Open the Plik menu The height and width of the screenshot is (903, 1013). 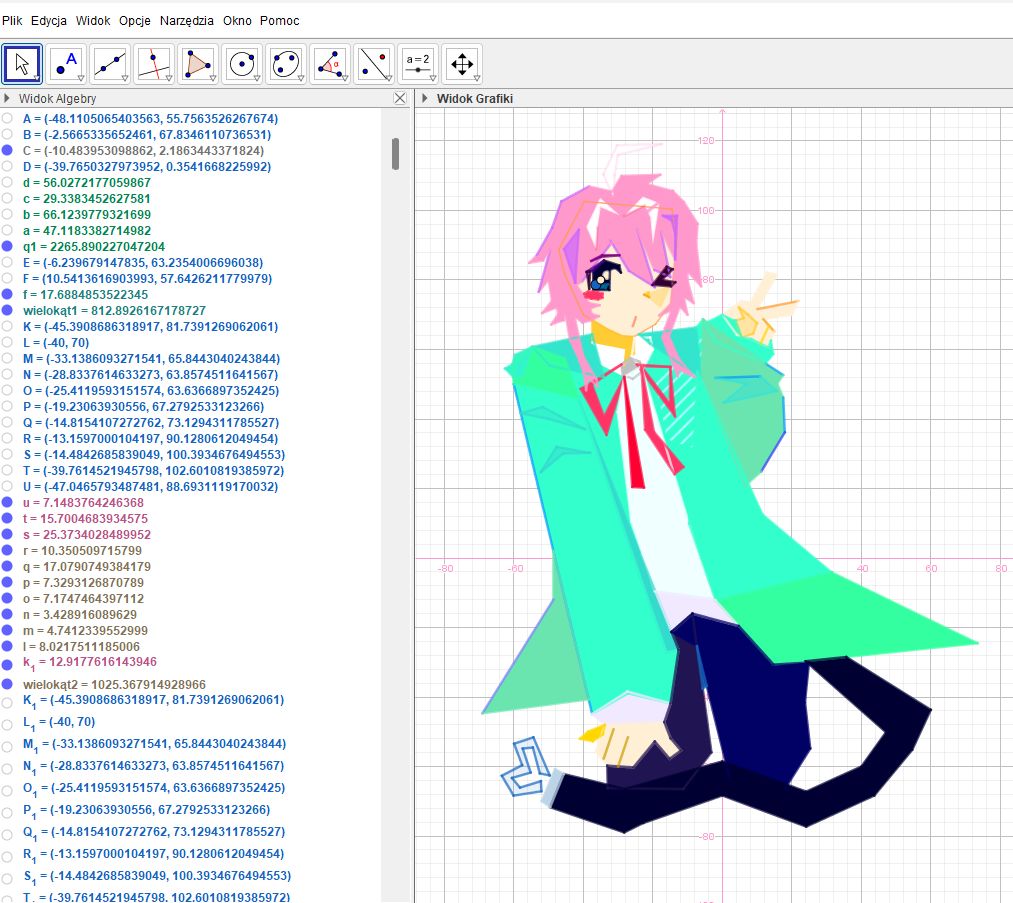12,20
